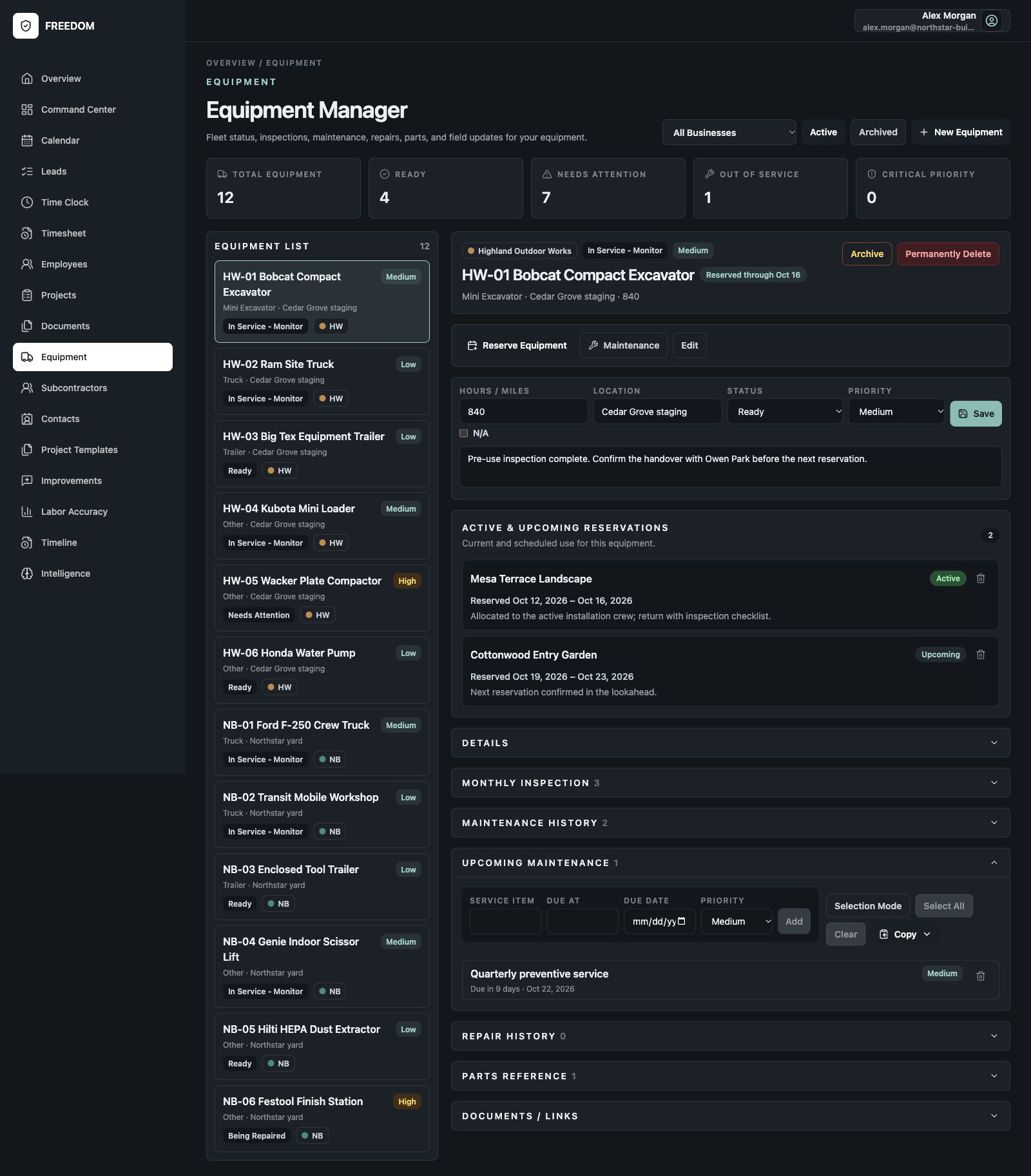Viewport: 1031px width, 1176px height.
Task: Click the Hours / Miles field showing 840
Action: point(523,411)
